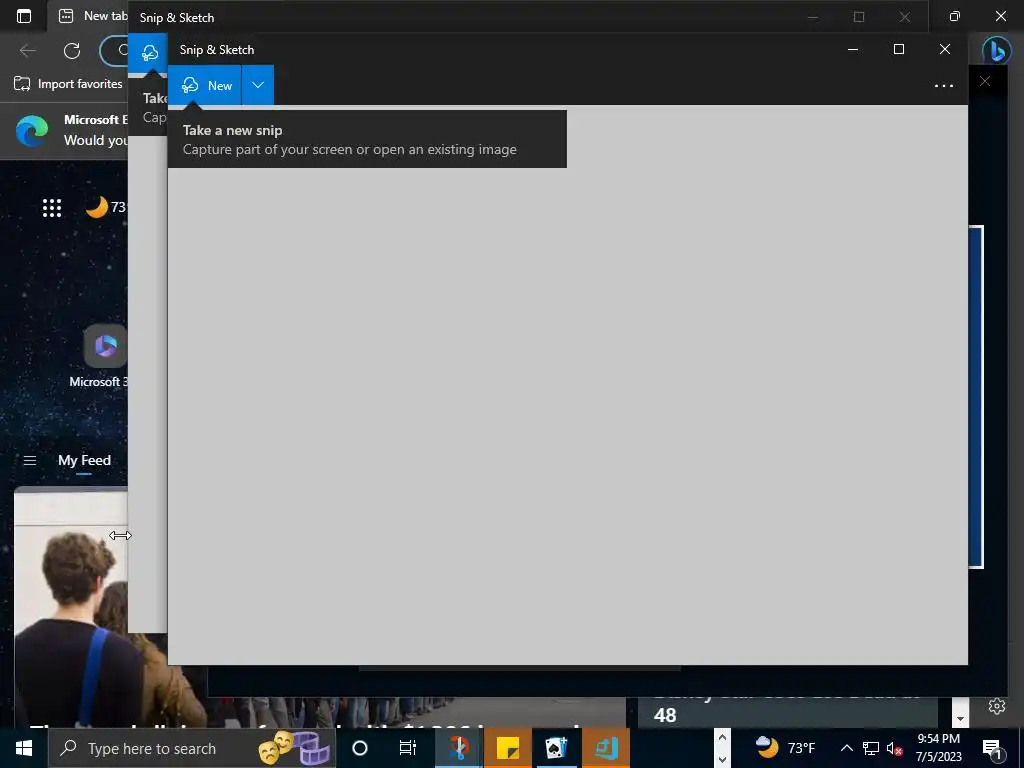
Task: Minimize the front Snip & Sketch window
Action: [x=853, y=50]
